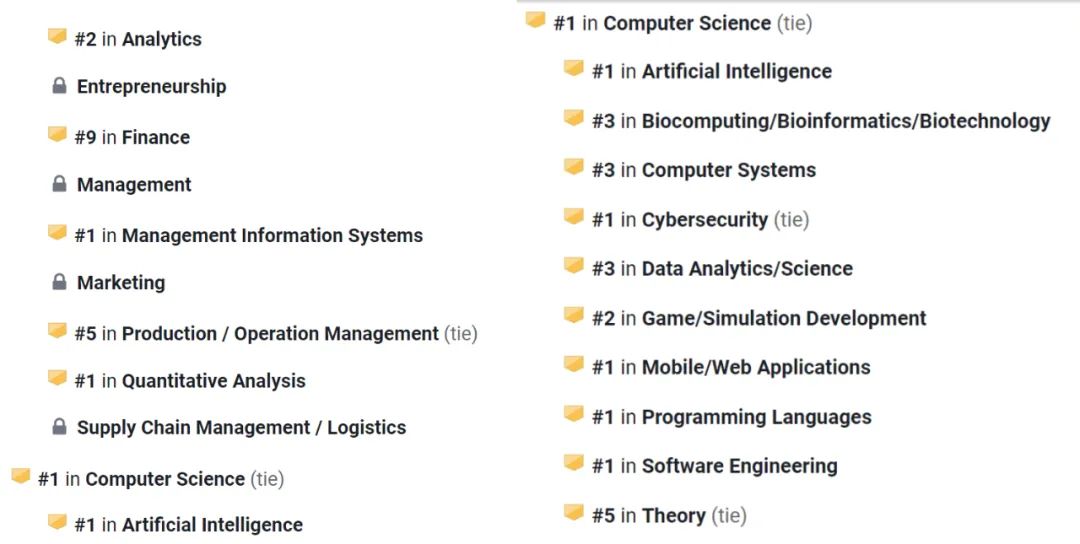1080x544 pixels.
Task: Click the lock icon beside Entrepreneurship
Action: [x=59, y=86]
